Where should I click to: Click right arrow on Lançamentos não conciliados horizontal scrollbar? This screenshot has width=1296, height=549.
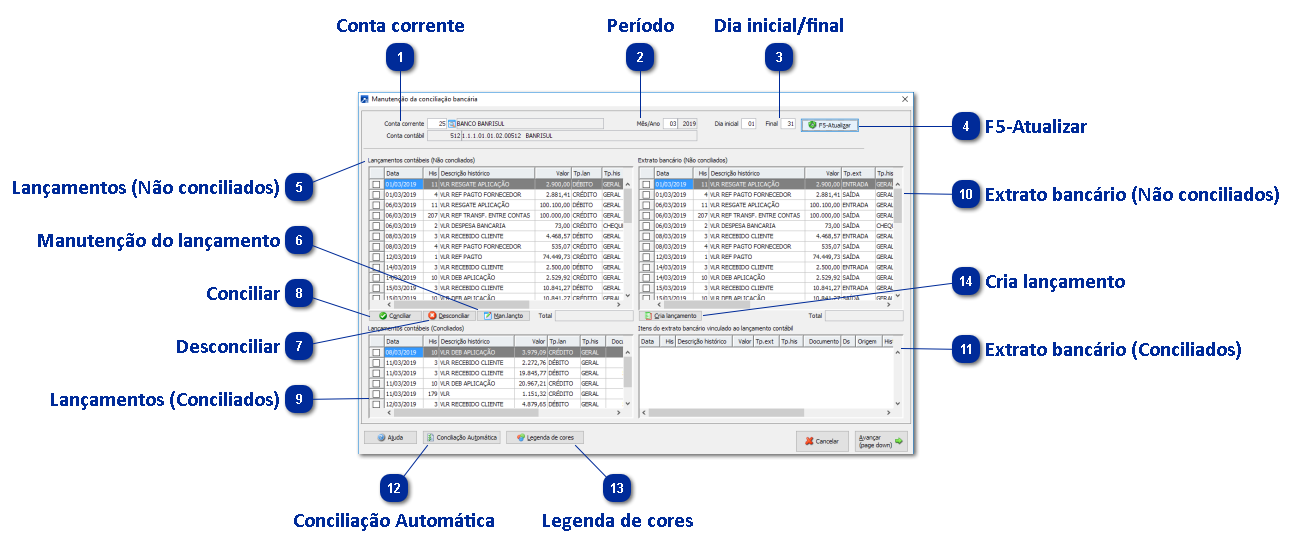point(618,304)
